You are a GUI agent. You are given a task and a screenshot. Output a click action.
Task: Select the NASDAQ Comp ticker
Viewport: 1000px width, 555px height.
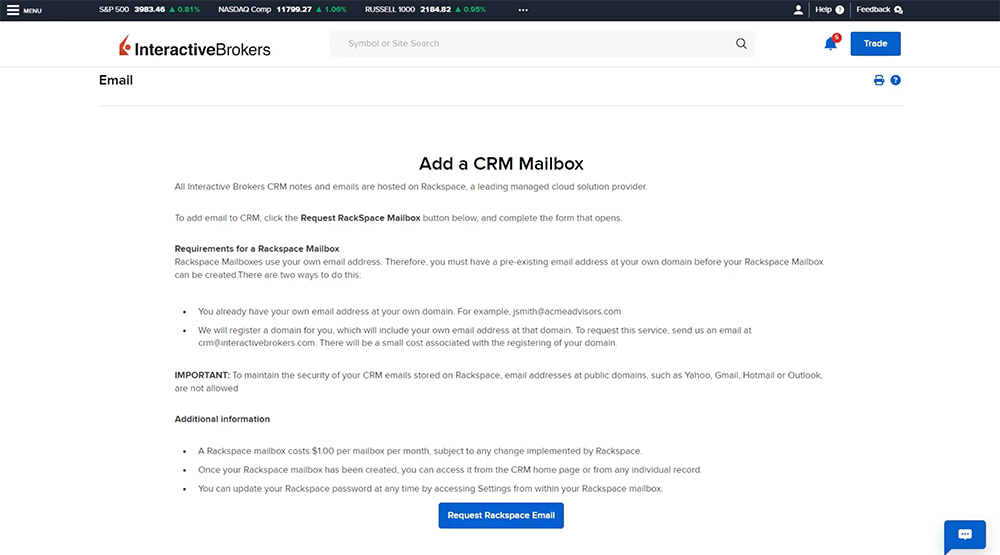282,10
